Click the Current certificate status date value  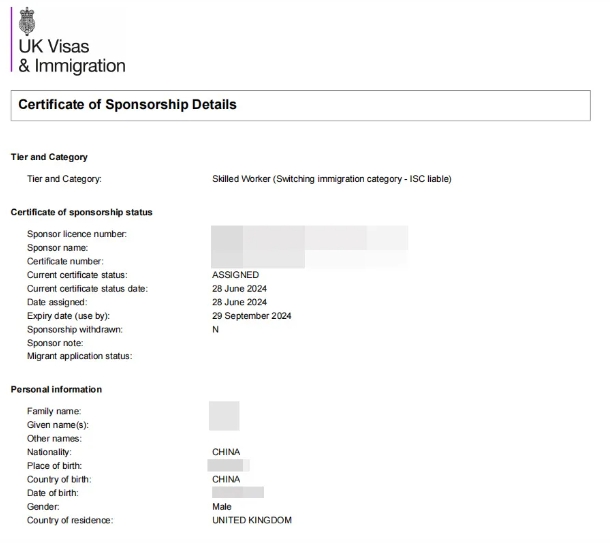click(239, 289)
